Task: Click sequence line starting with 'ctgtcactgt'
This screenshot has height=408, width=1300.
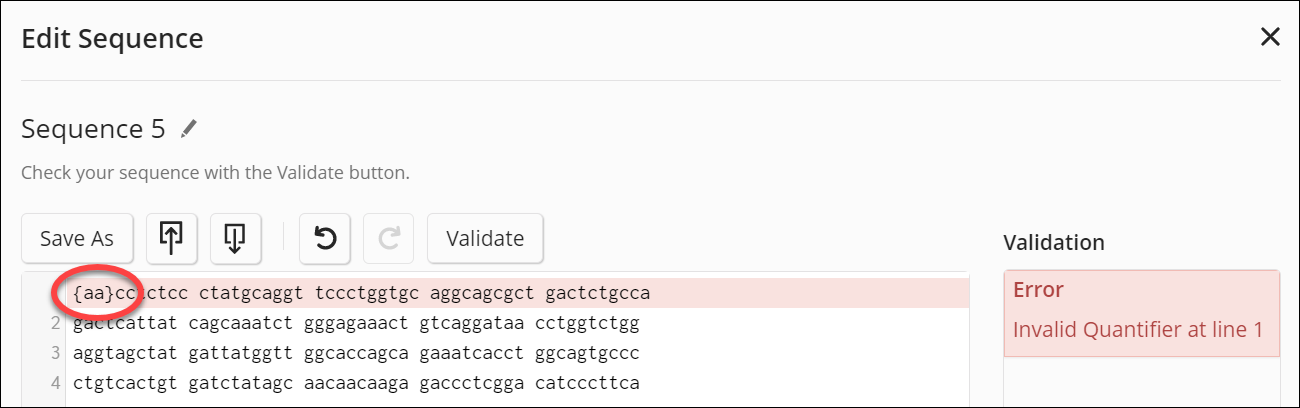Action: (355, 384)
